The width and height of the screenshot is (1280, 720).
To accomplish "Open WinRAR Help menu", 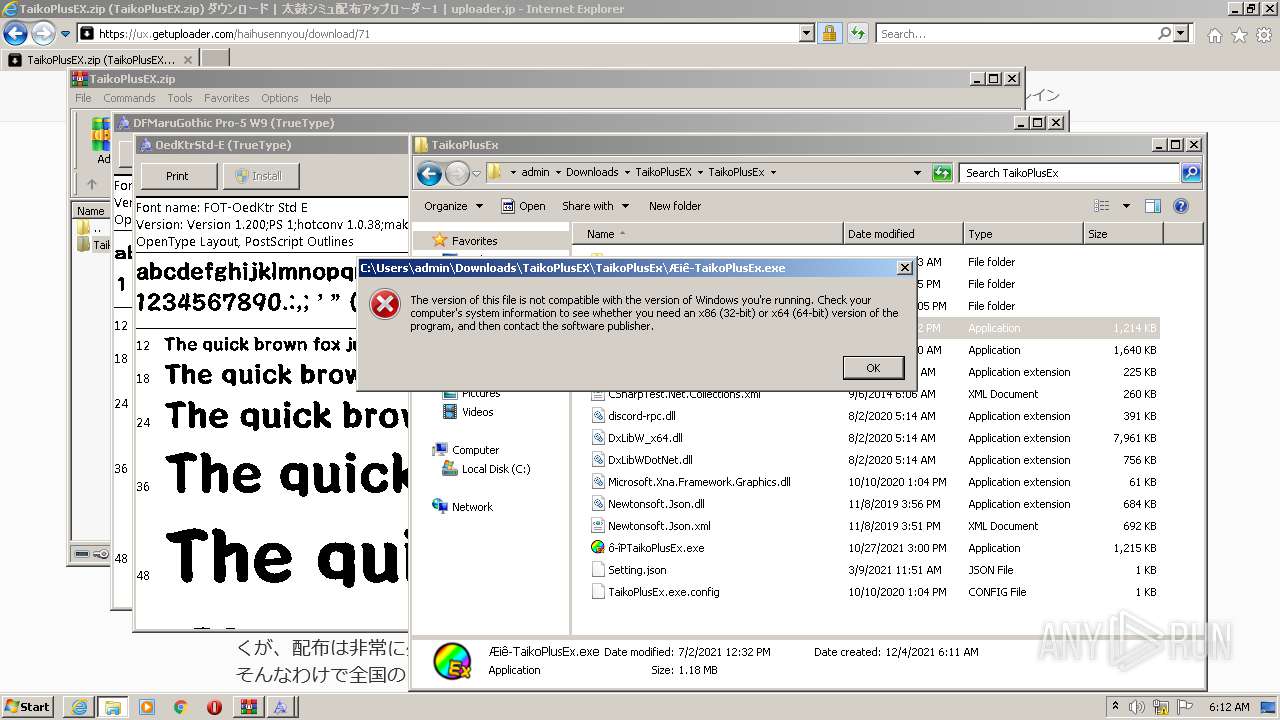I will click(x=320, y=98).
